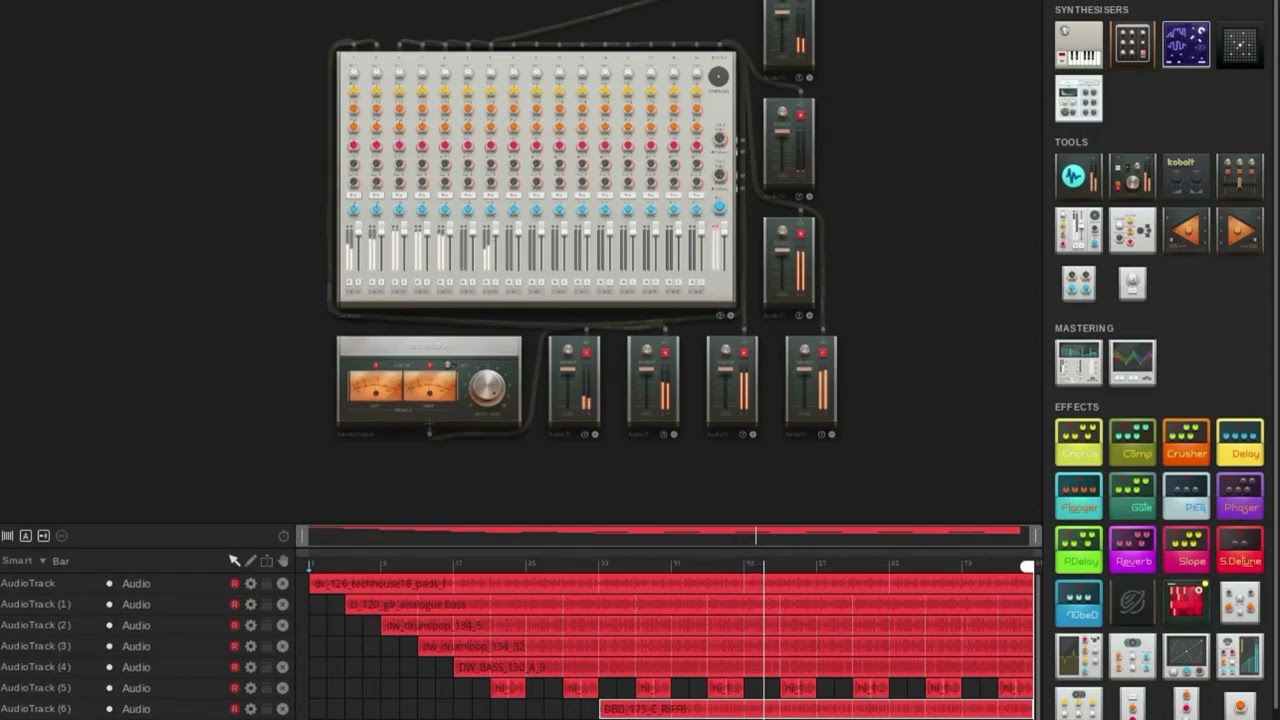Toggle the square mute box on AudioTrack (2)
Image resolution: width=1280 pixels, height=720 pixels.
click(266, 625)
